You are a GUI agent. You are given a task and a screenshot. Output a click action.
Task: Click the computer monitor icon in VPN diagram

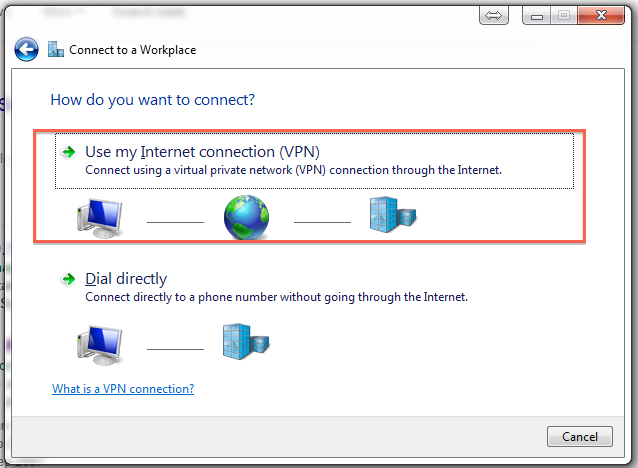(x=100, y=218)
